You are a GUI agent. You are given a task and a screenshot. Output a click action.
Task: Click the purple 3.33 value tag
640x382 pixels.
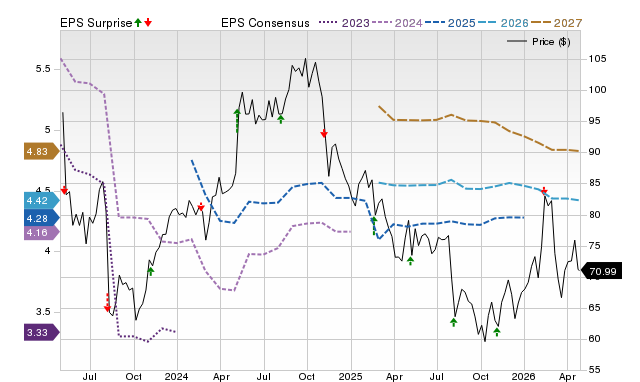click(42, 332)
